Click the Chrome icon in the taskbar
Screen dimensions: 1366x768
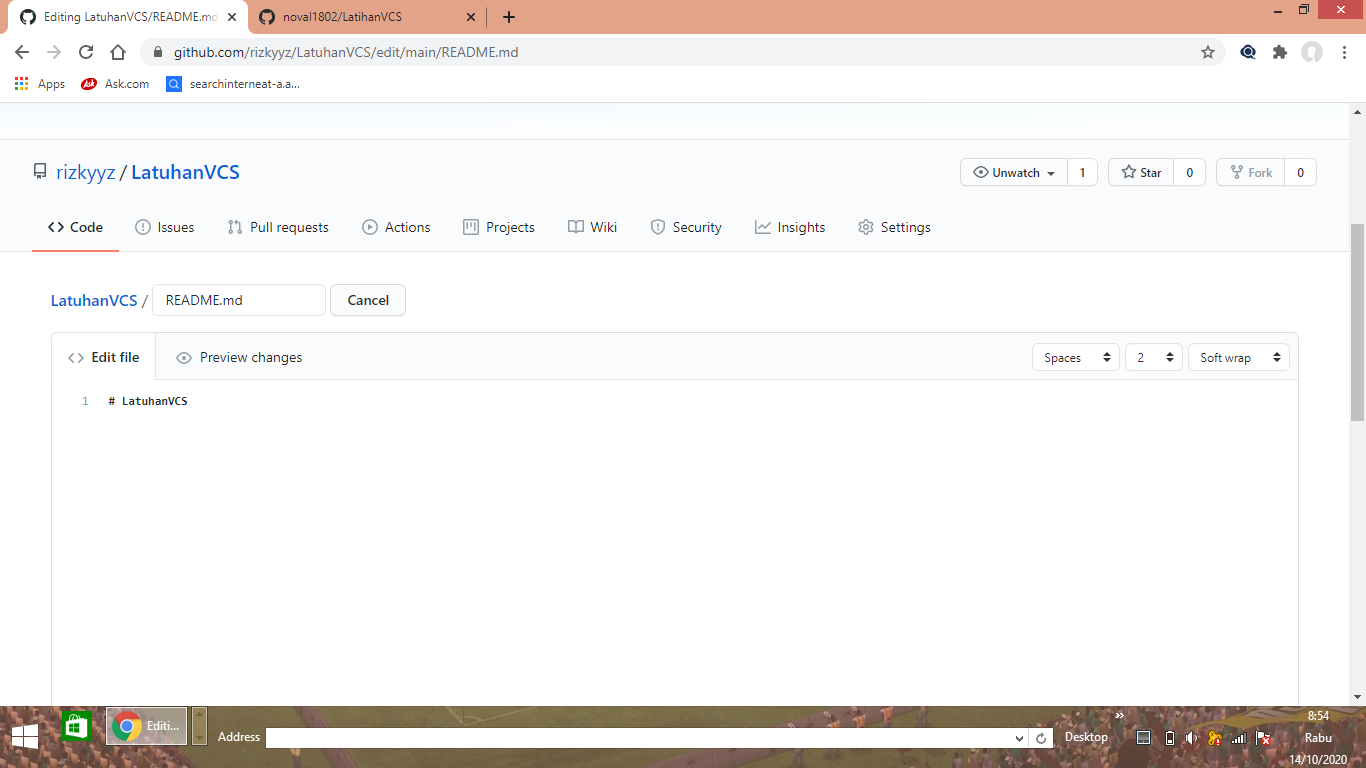point(127,725)
